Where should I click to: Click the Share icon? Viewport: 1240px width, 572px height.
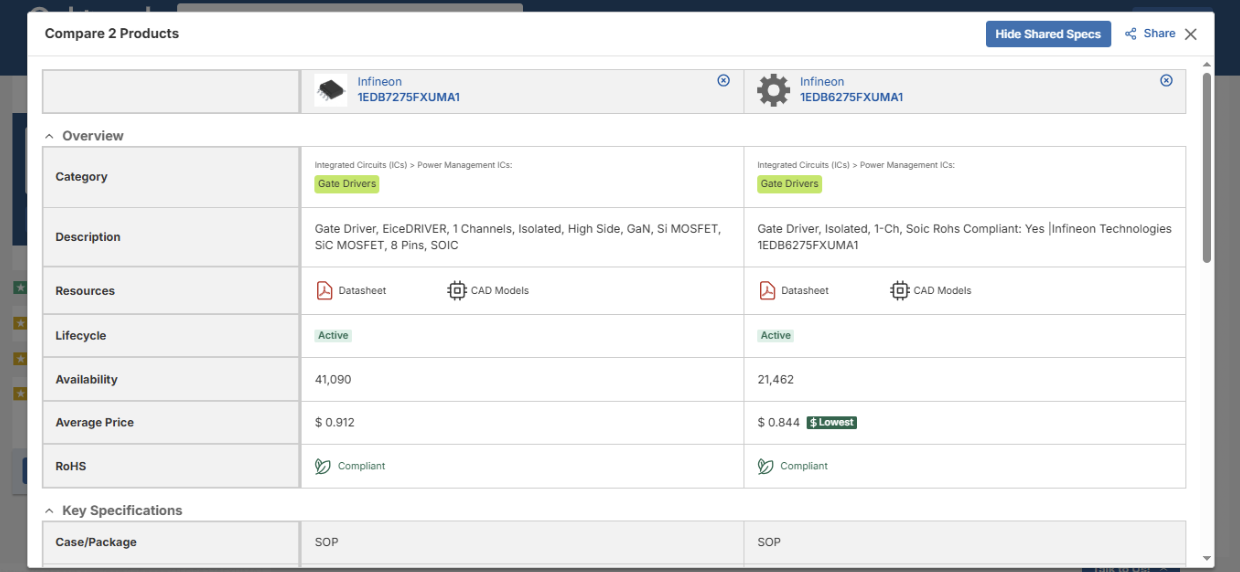point(1131,34)
